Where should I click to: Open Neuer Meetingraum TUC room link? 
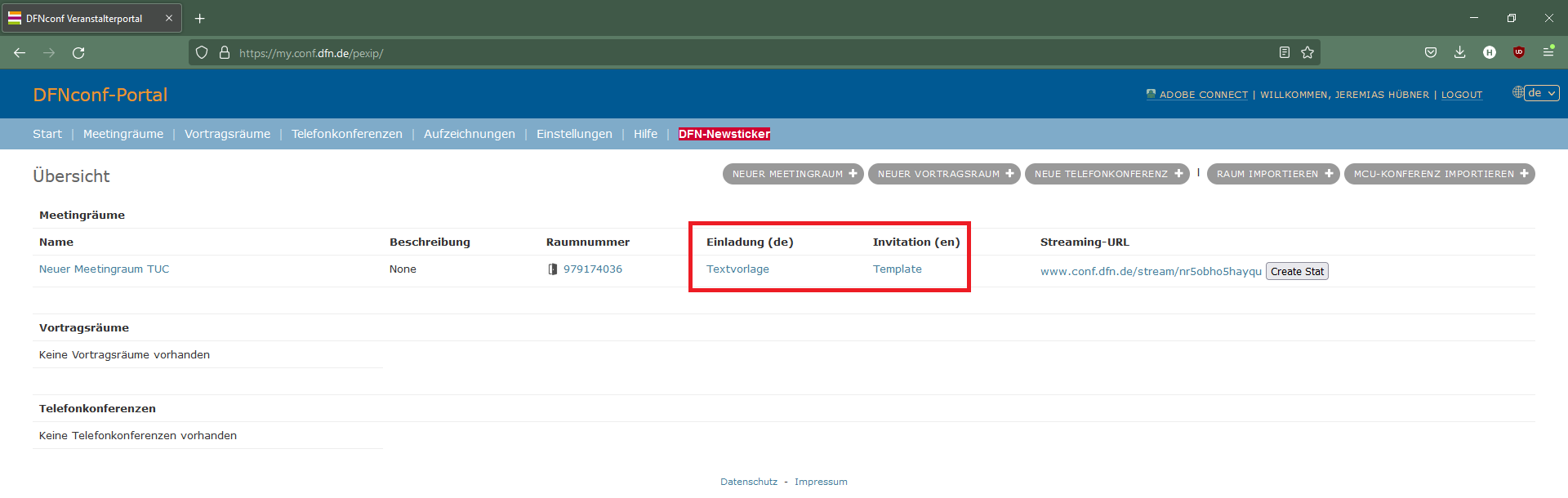click(105, 269)
